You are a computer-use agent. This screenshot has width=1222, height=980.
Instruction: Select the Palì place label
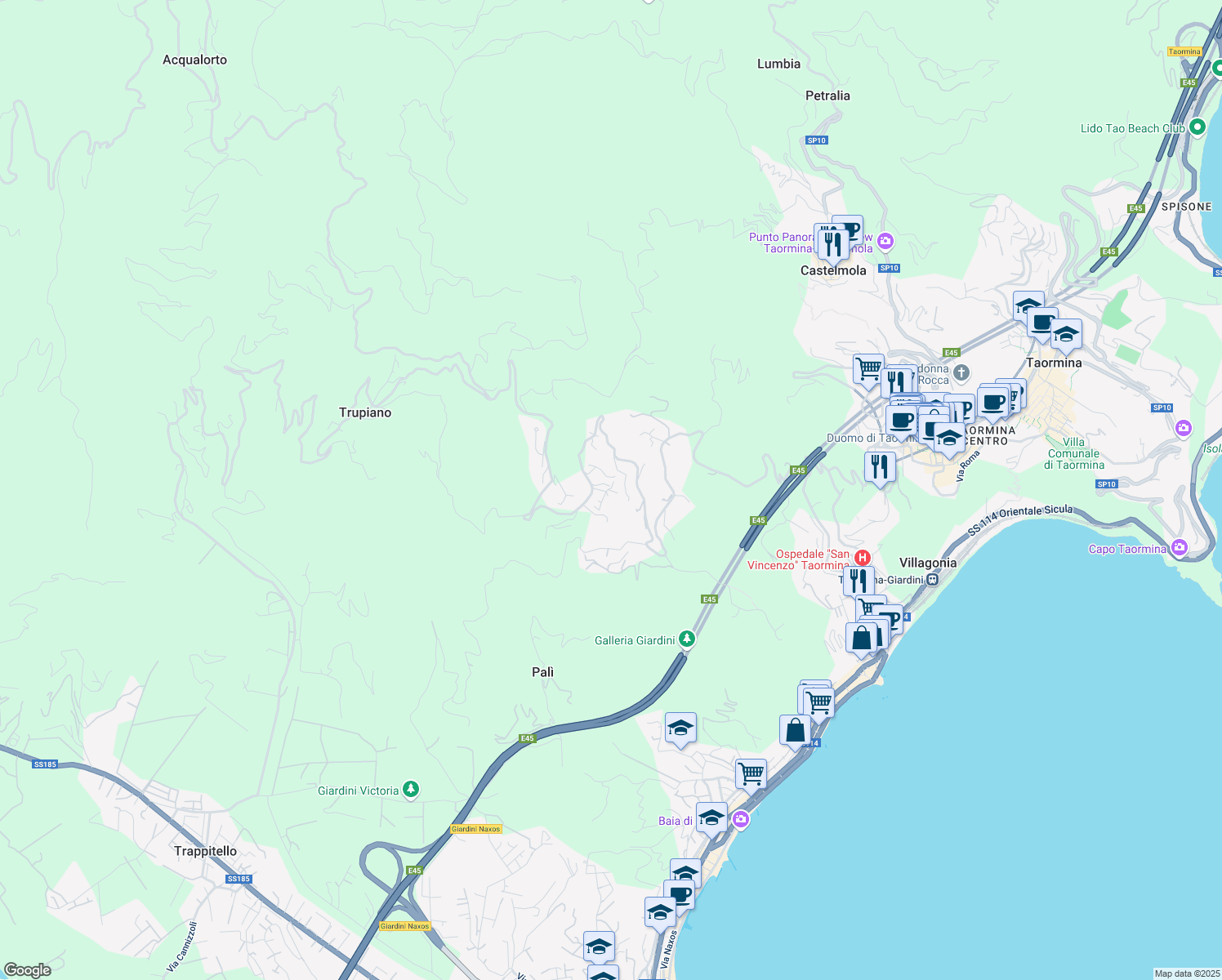click(542, 672)
